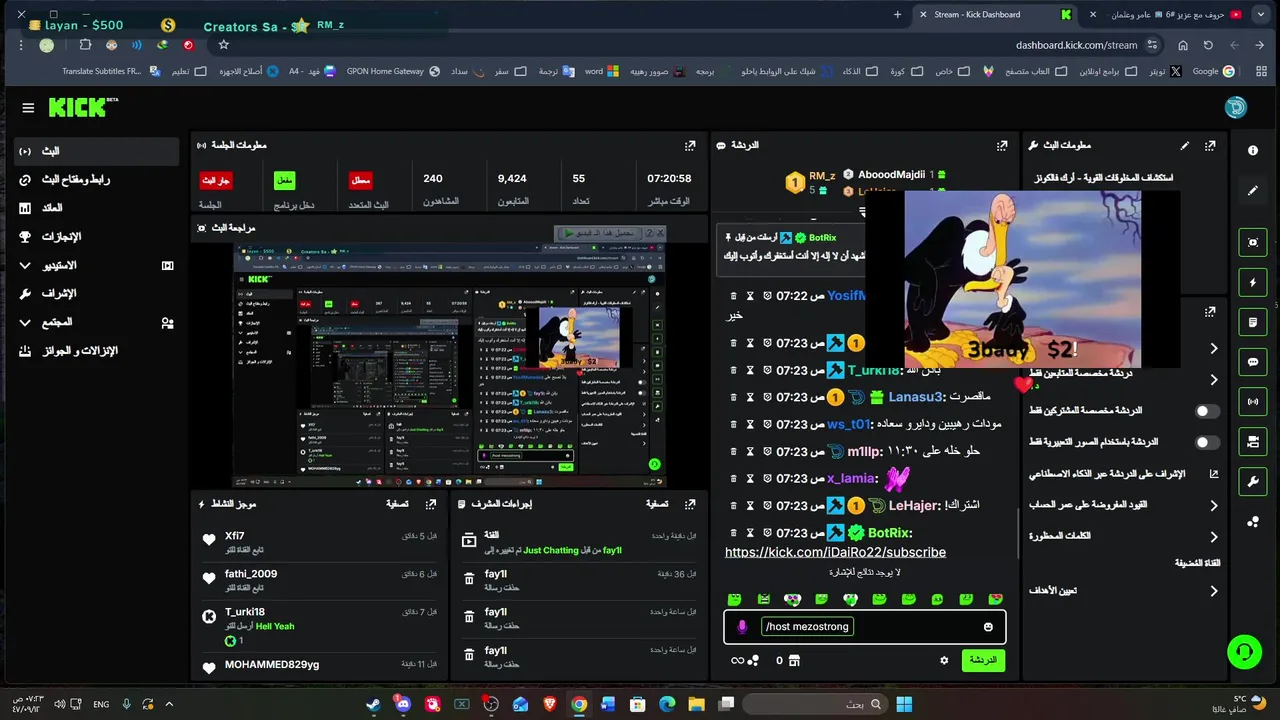Expand account age restrictions setting

1214,506
